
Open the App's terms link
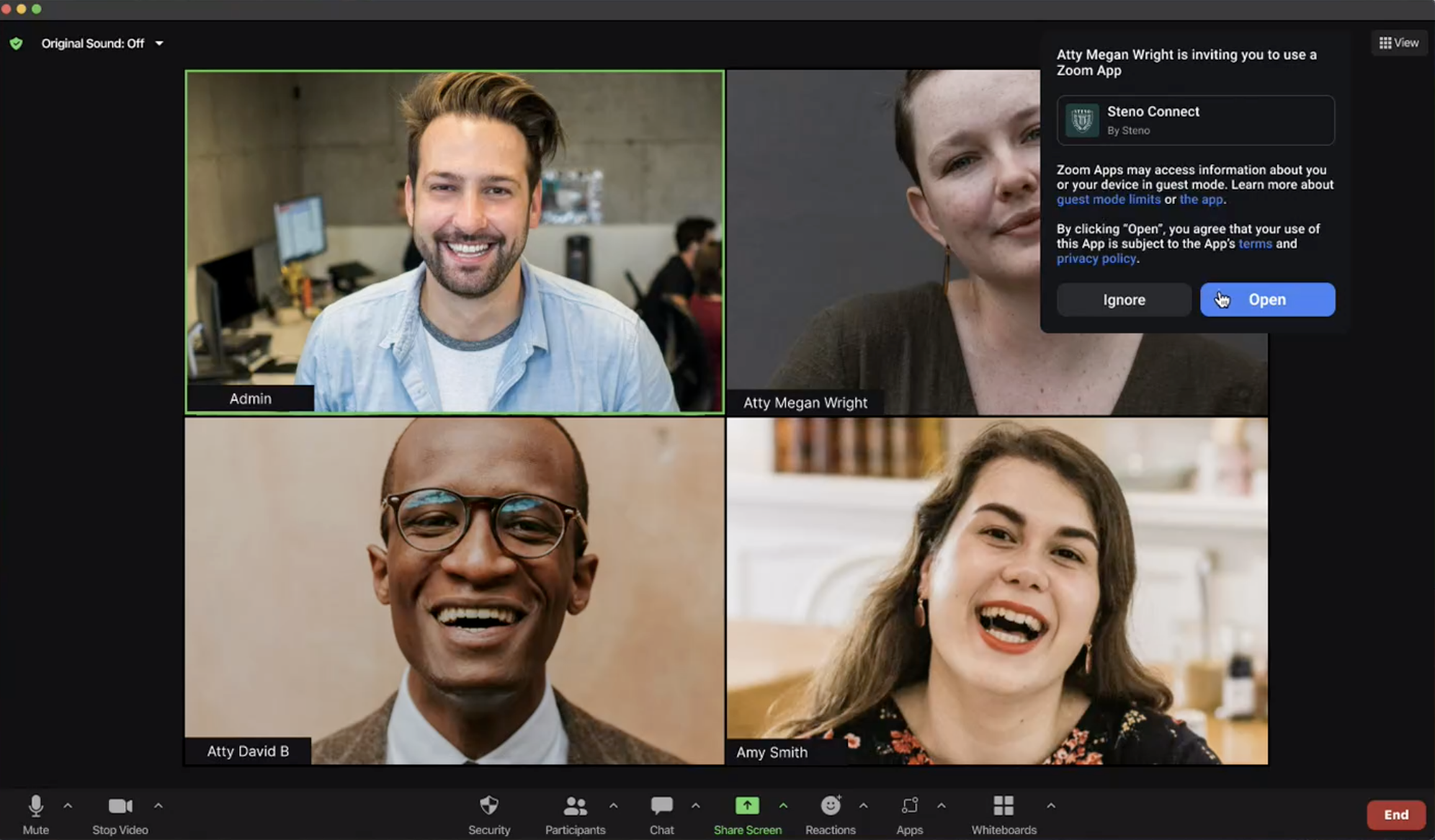click(1255, 243)
